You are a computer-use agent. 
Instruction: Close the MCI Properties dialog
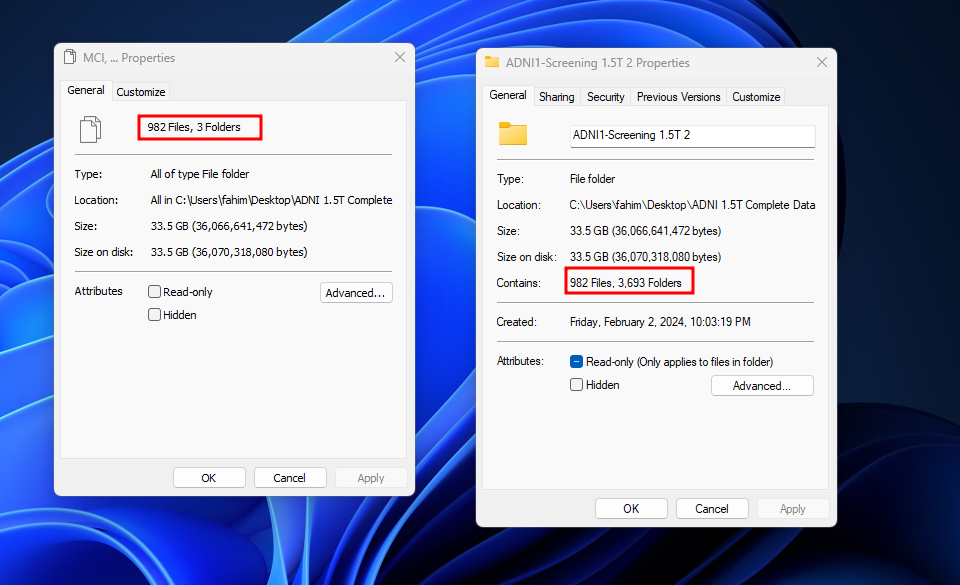click(400, 58)
